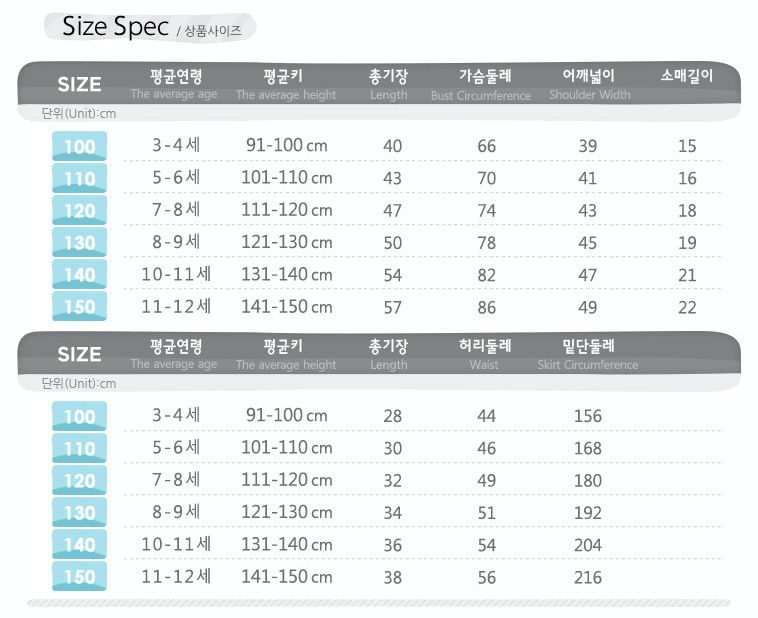
Task: Select size 140 badge in the waist table
Action: (x=79, y=545)
